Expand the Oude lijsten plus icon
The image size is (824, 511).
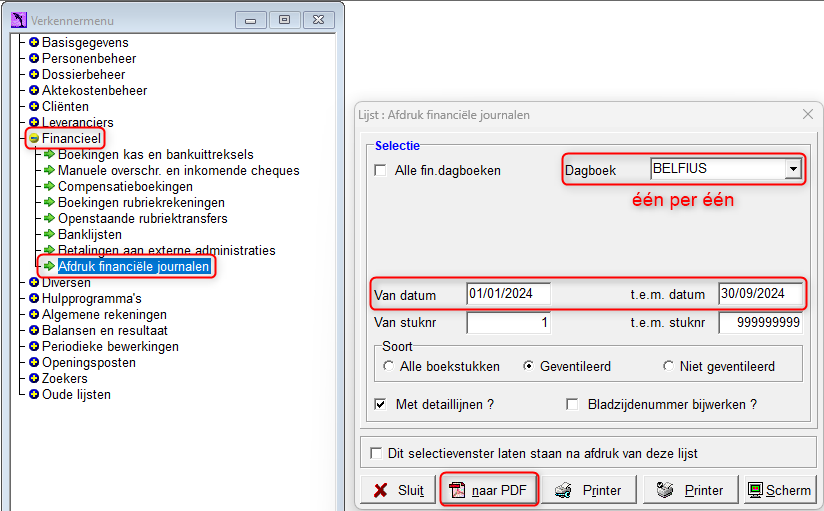34,394
